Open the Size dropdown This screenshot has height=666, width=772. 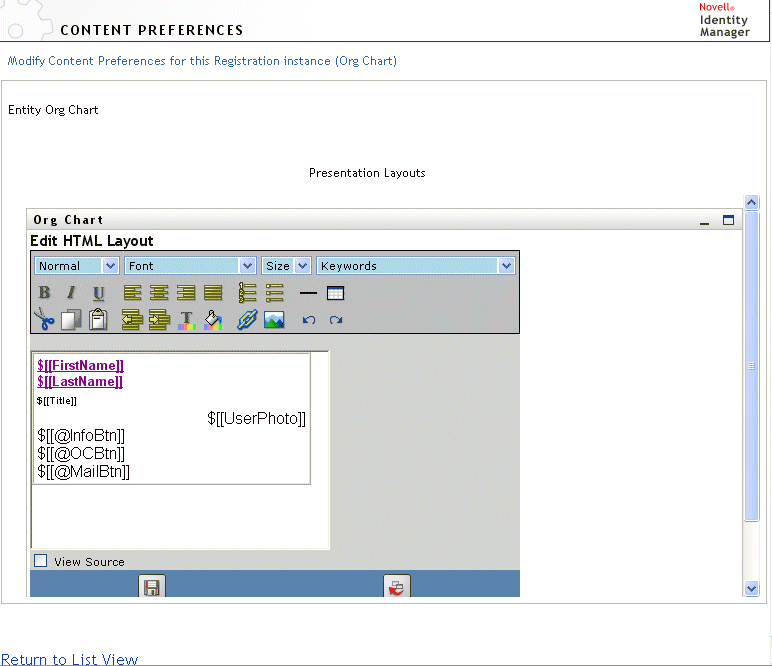(x=286, y=266)
